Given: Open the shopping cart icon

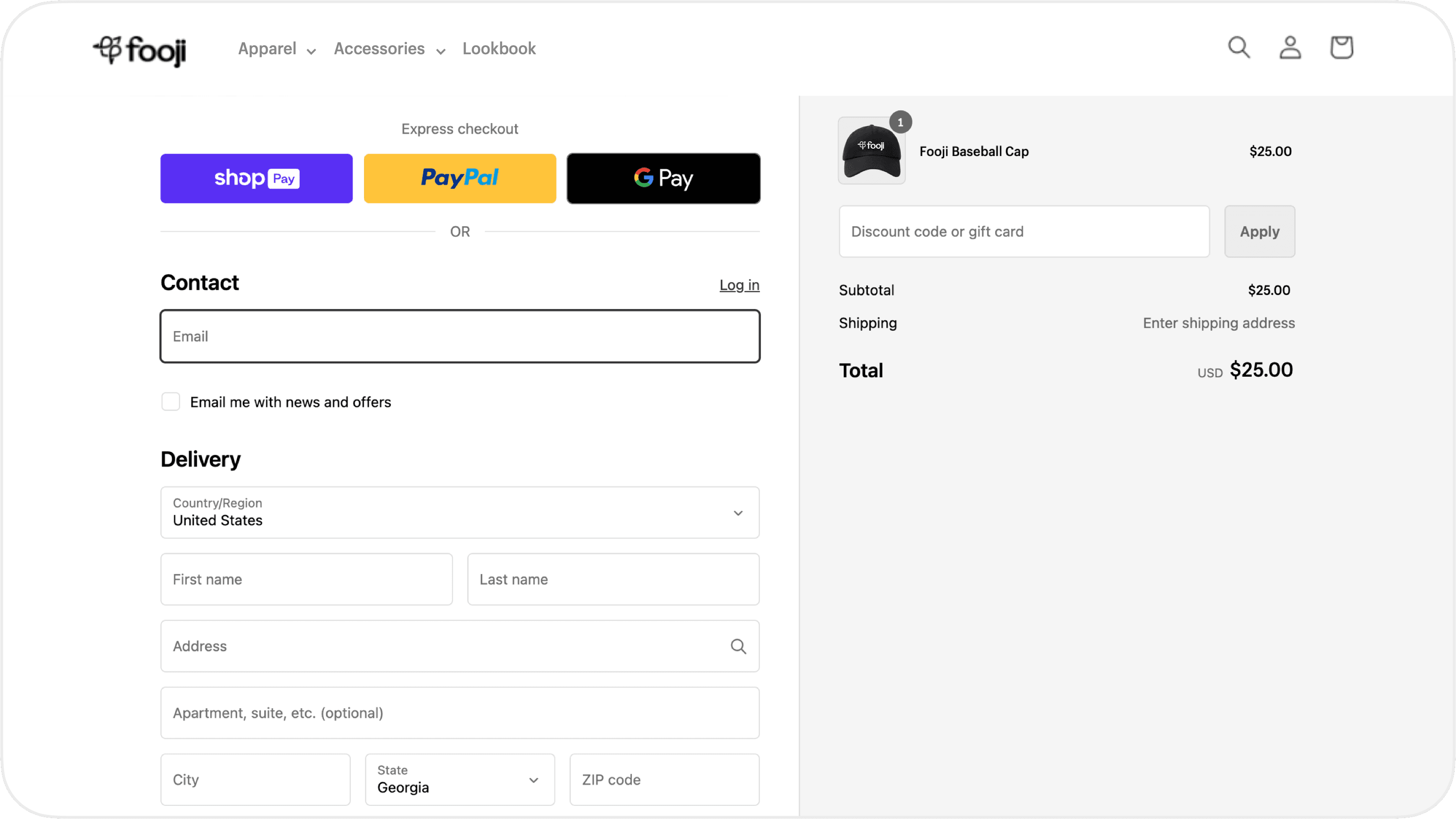Looking at the screenshot, I should pos(1342,47).
